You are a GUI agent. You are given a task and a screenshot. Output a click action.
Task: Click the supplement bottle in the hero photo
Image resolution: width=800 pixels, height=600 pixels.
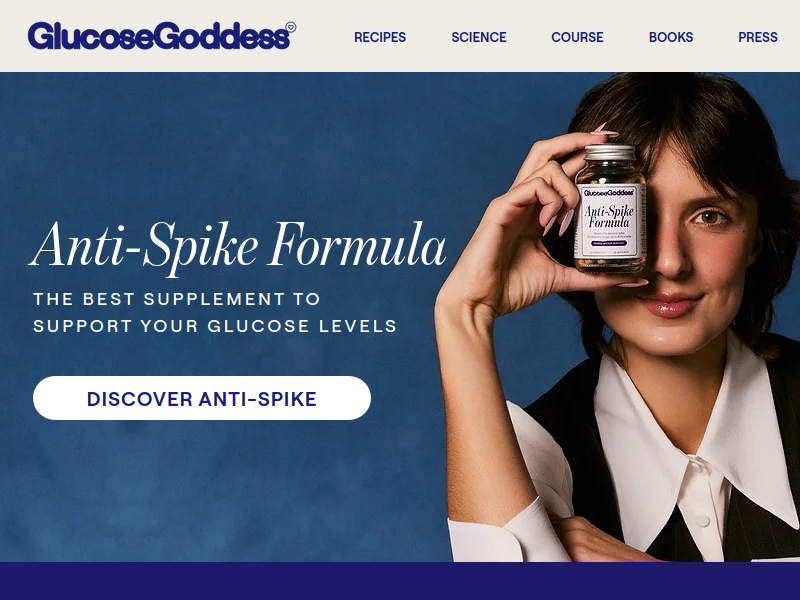(611, 207)
